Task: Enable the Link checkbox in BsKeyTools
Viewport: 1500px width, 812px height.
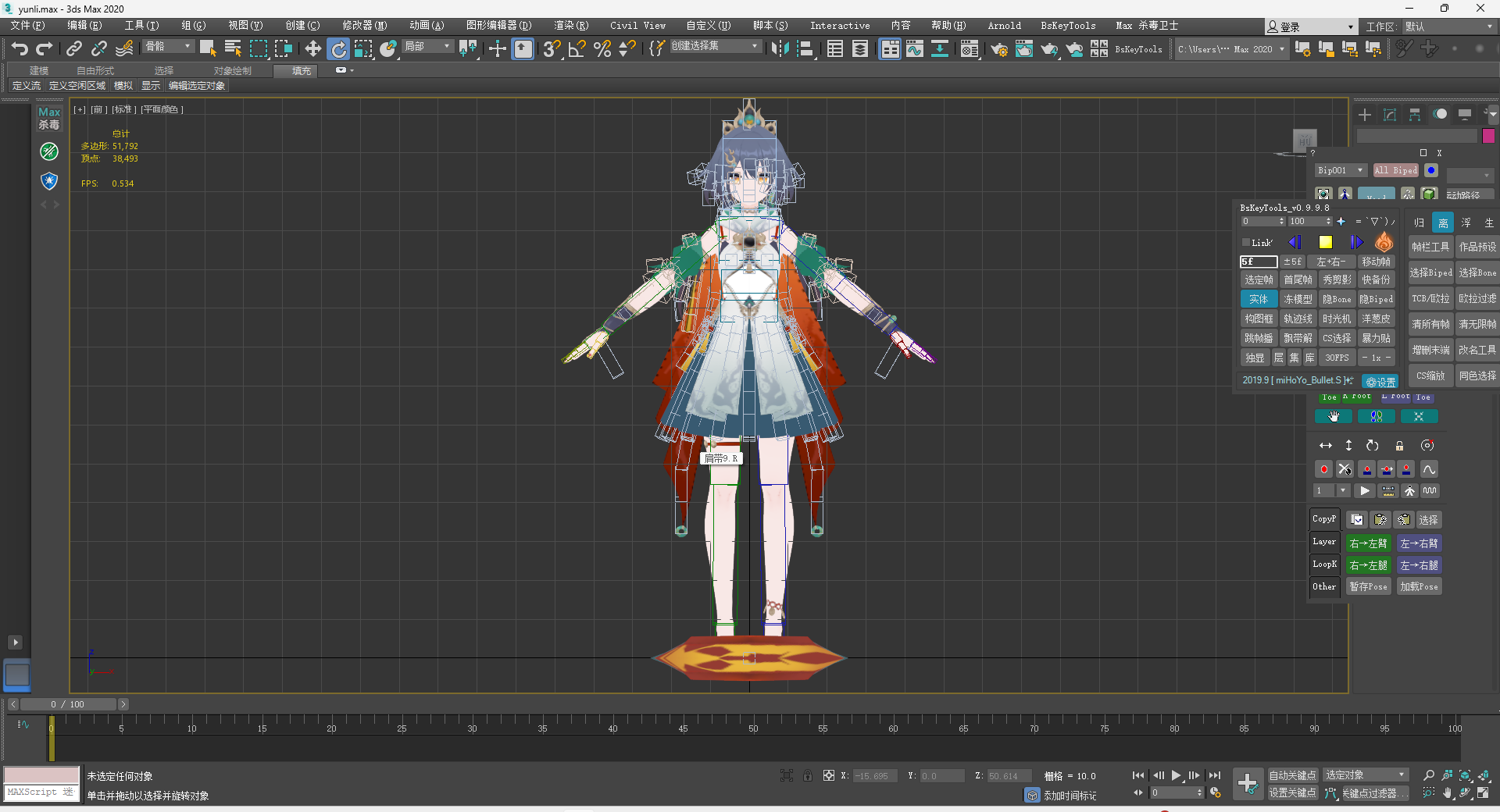Action: (1247, 243)
